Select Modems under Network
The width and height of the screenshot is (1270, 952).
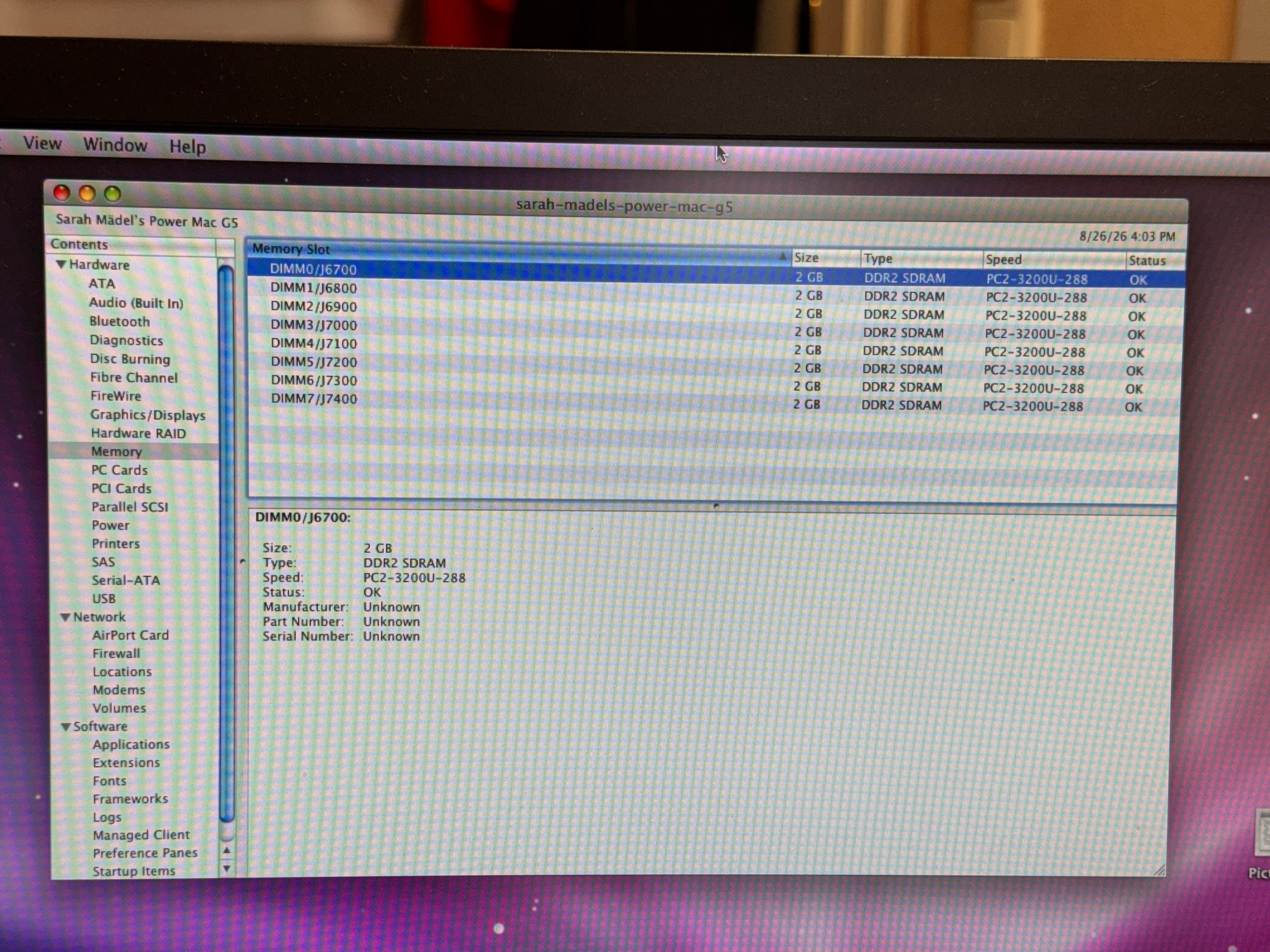pyautogui.click(x=119, y=690)
